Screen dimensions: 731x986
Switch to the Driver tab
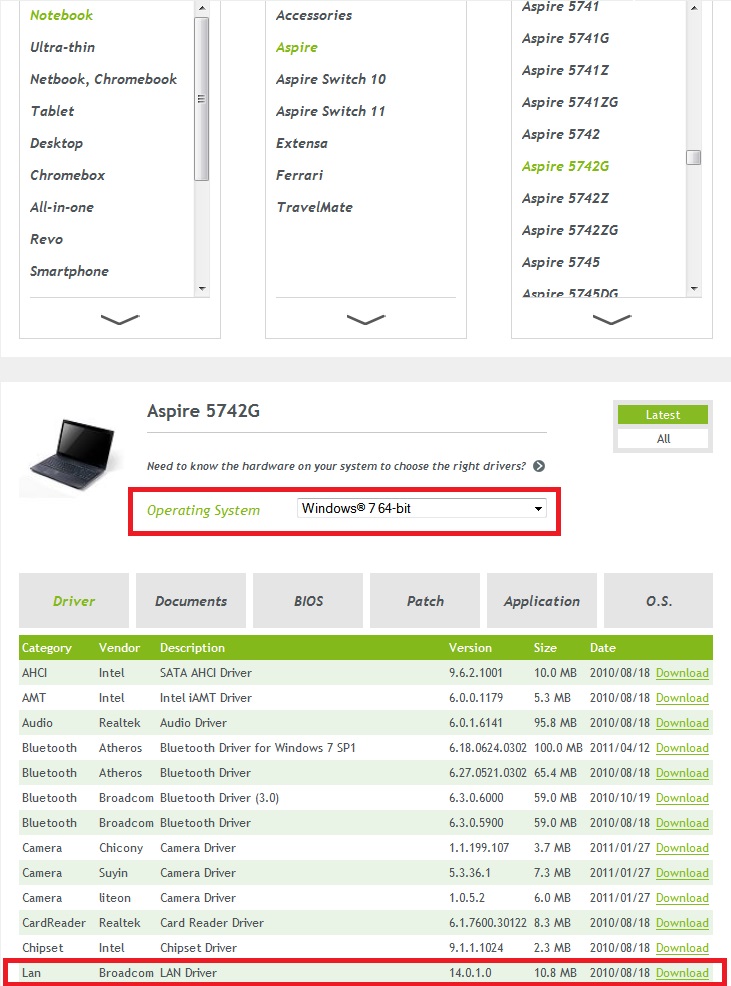tap(74, 601)
